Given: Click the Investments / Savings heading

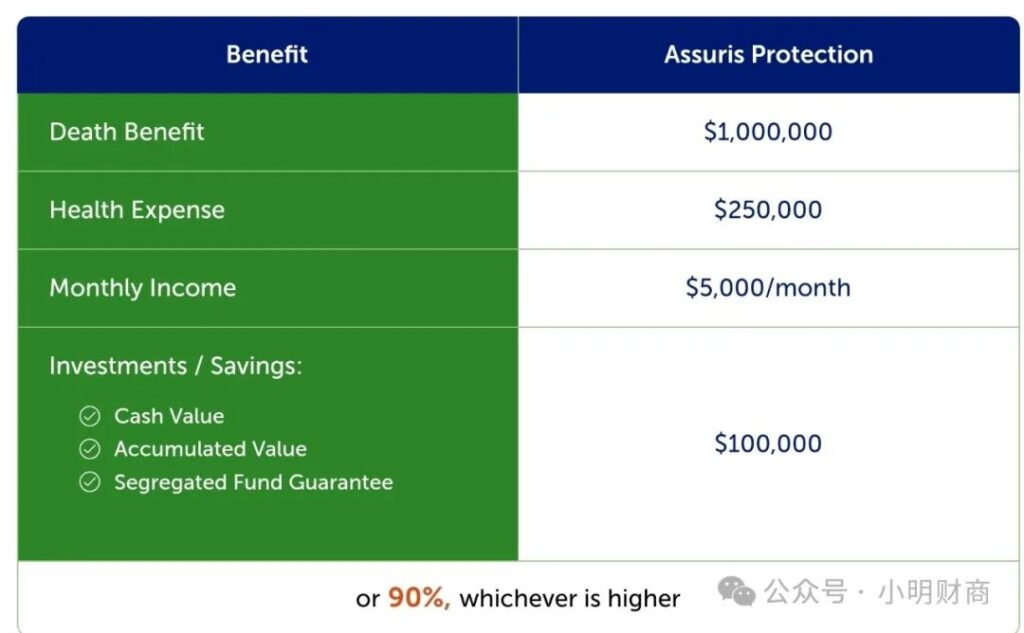Looking at the screenshot, I should tap(175, 366).
